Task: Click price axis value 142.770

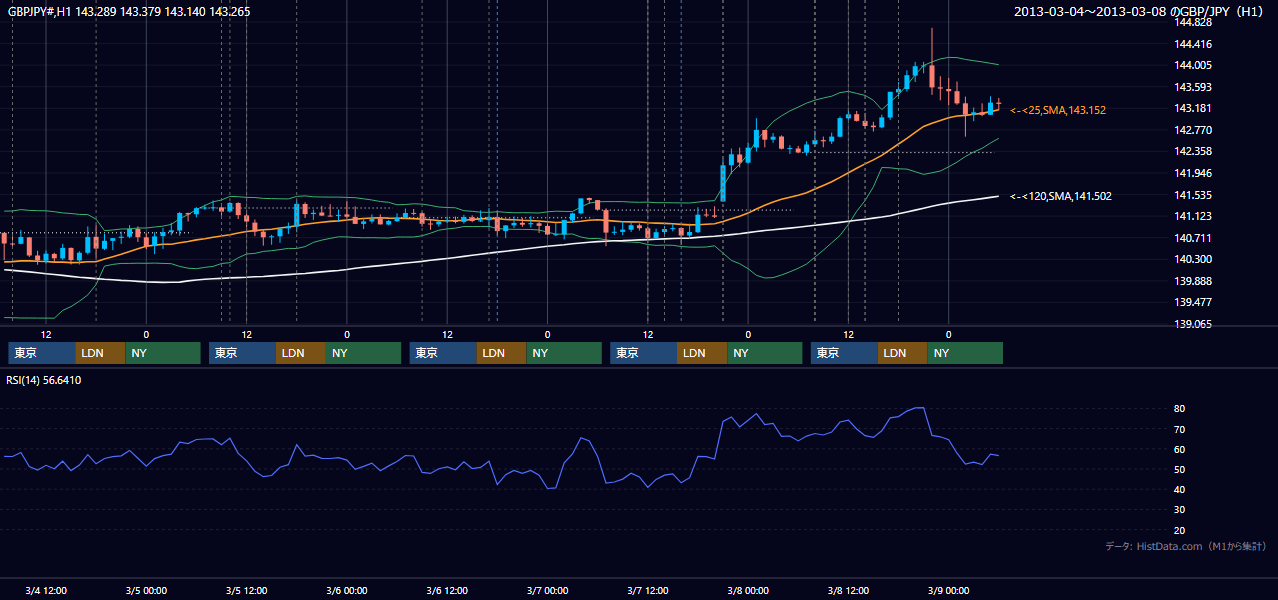Action: point(1194,130)
